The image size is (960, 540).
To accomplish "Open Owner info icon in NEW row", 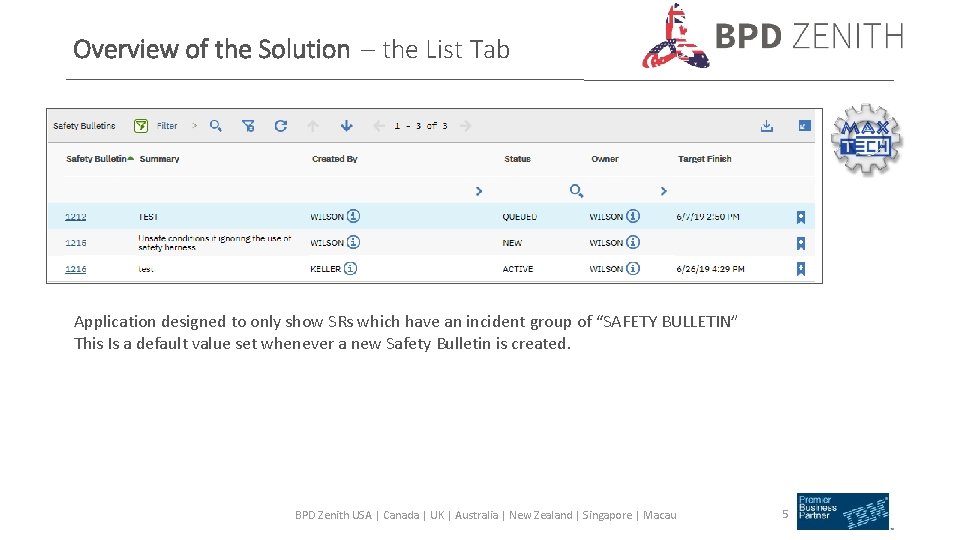I will [x=633, y=242].
